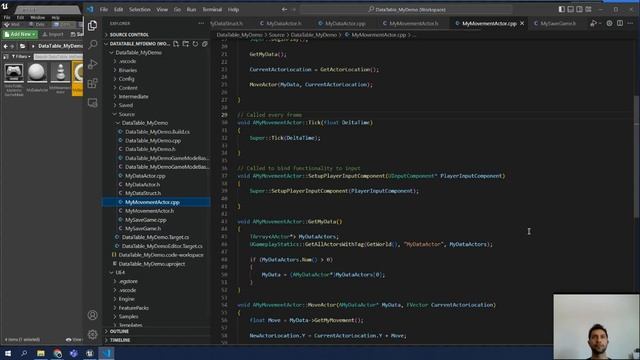640x360 pixels.
Task: Expand the Timeline section
Action: tap(157, 340)
